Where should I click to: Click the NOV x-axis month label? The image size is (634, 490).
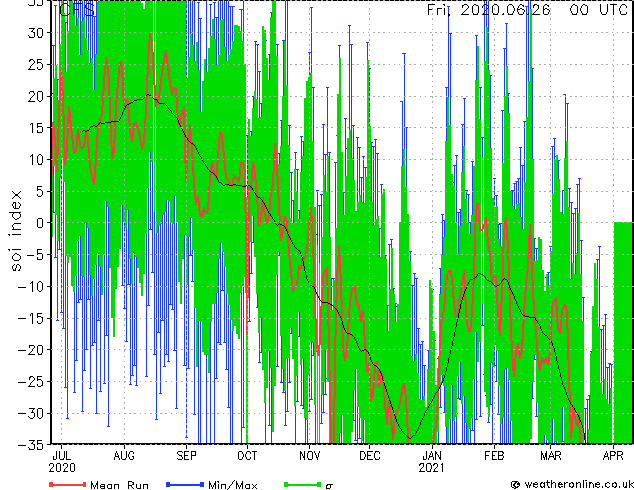(310, 456)
